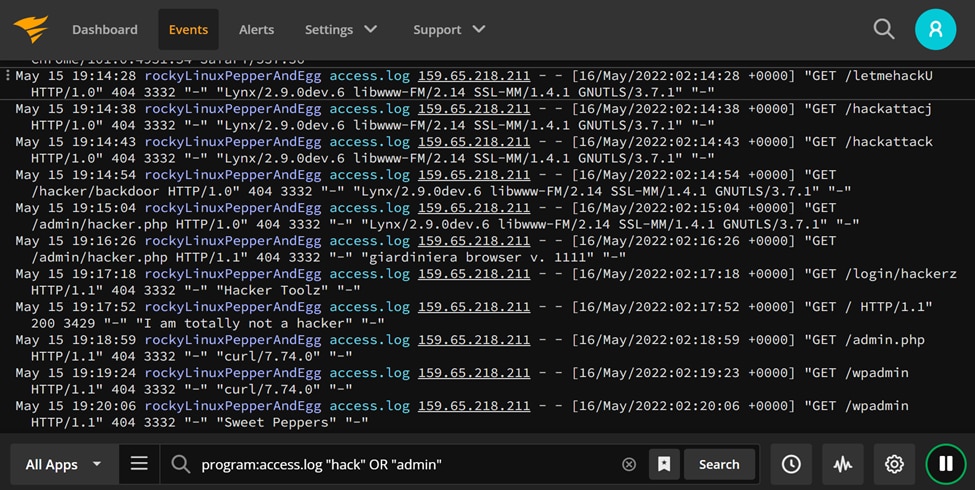975x490 pixels.
Task: Click the /hackattacj request path
Action: pyautogui.click(x=889, y=109)
